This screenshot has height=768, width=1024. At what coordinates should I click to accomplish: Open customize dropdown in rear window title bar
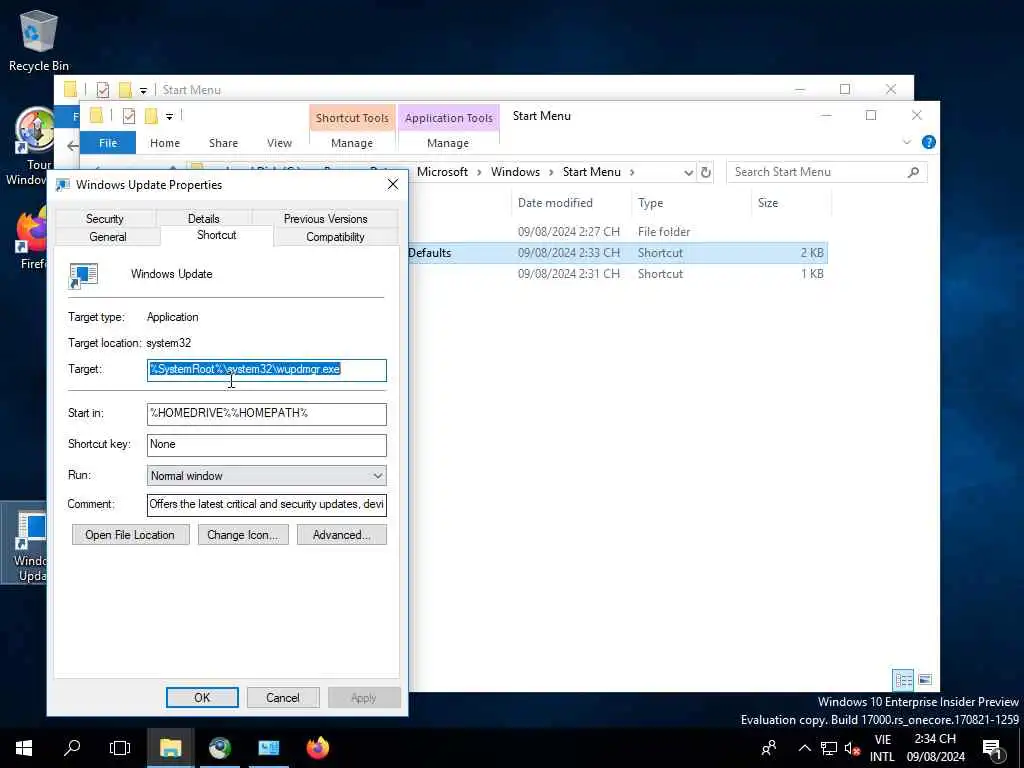point(143,91)
